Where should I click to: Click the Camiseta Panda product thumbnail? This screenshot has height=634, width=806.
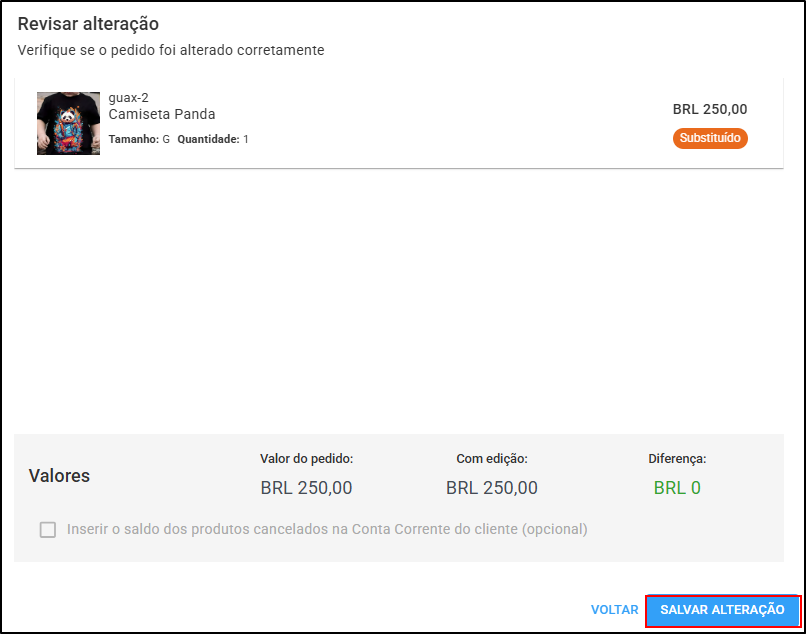click(68, 123)
